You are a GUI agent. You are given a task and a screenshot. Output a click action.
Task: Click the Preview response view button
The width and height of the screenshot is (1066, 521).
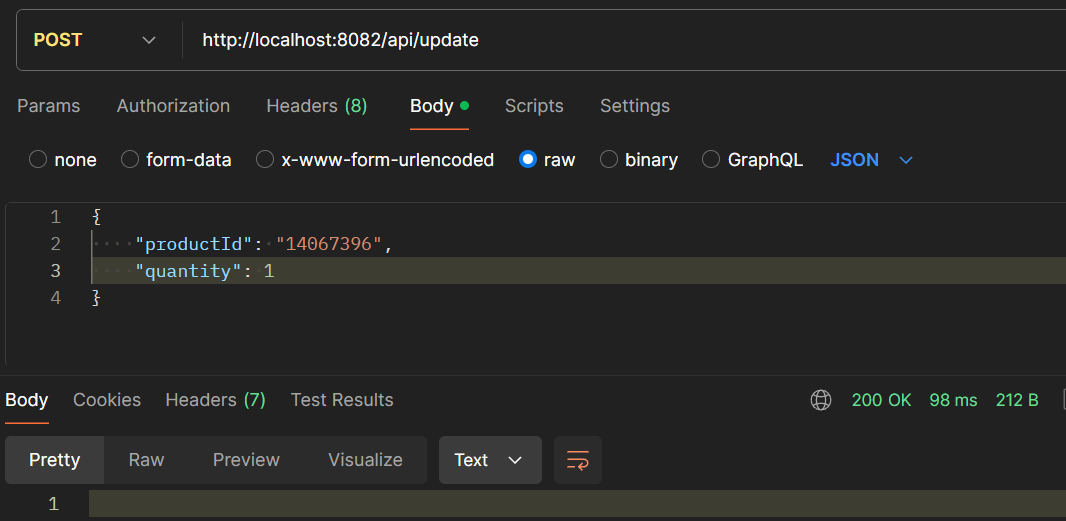tap(246, 460)
